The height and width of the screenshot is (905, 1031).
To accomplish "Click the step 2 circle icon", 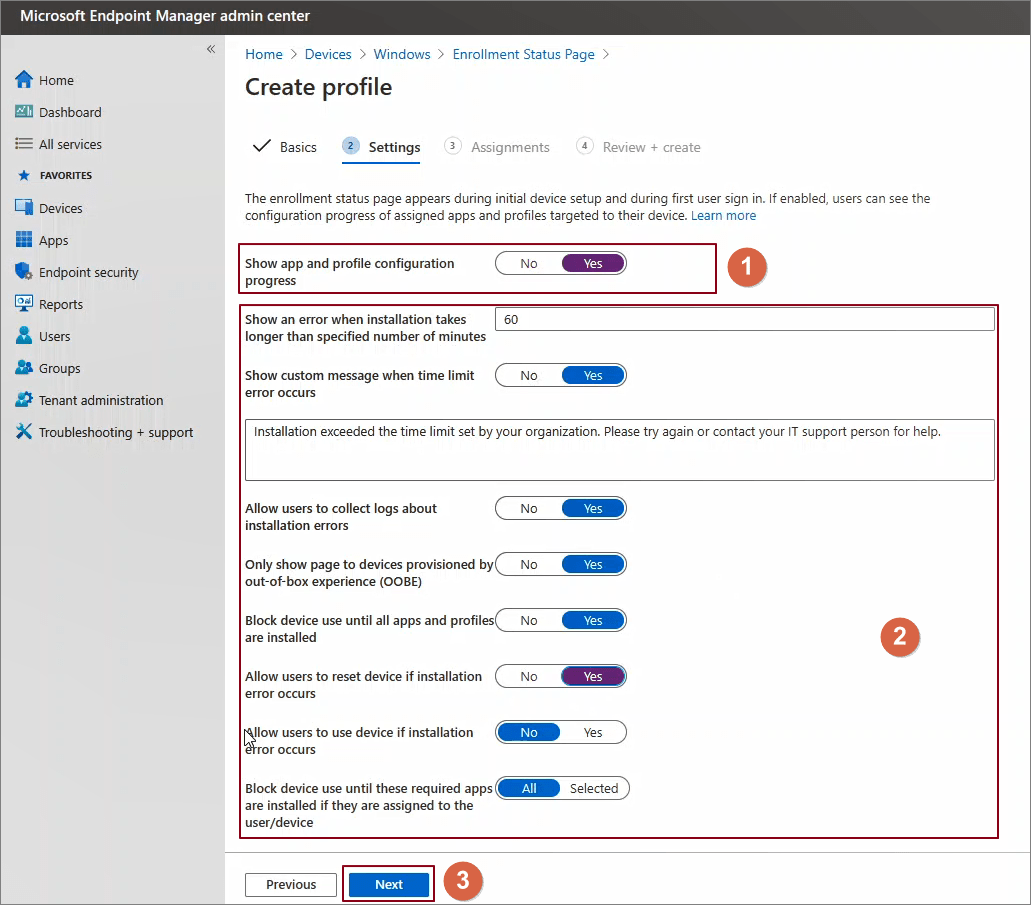I will 350,145.
